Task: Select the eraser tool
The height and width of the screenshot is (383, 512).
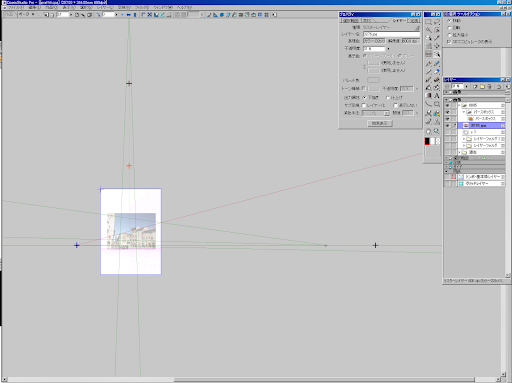Action: (x=437, y=71)
